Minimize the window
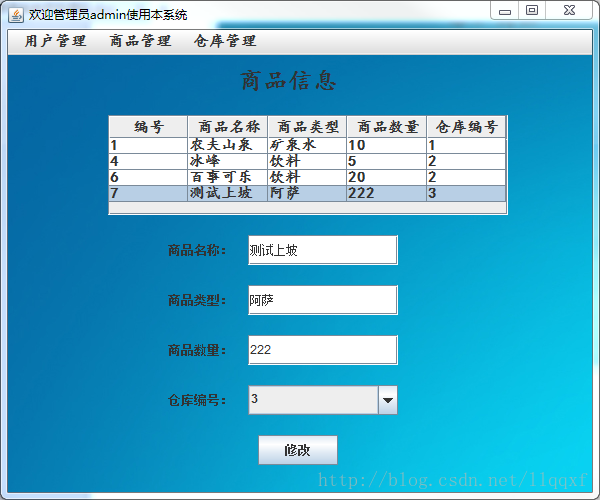Image resolution: width=600 pixels, height=500 pixels. click(505, 10)
